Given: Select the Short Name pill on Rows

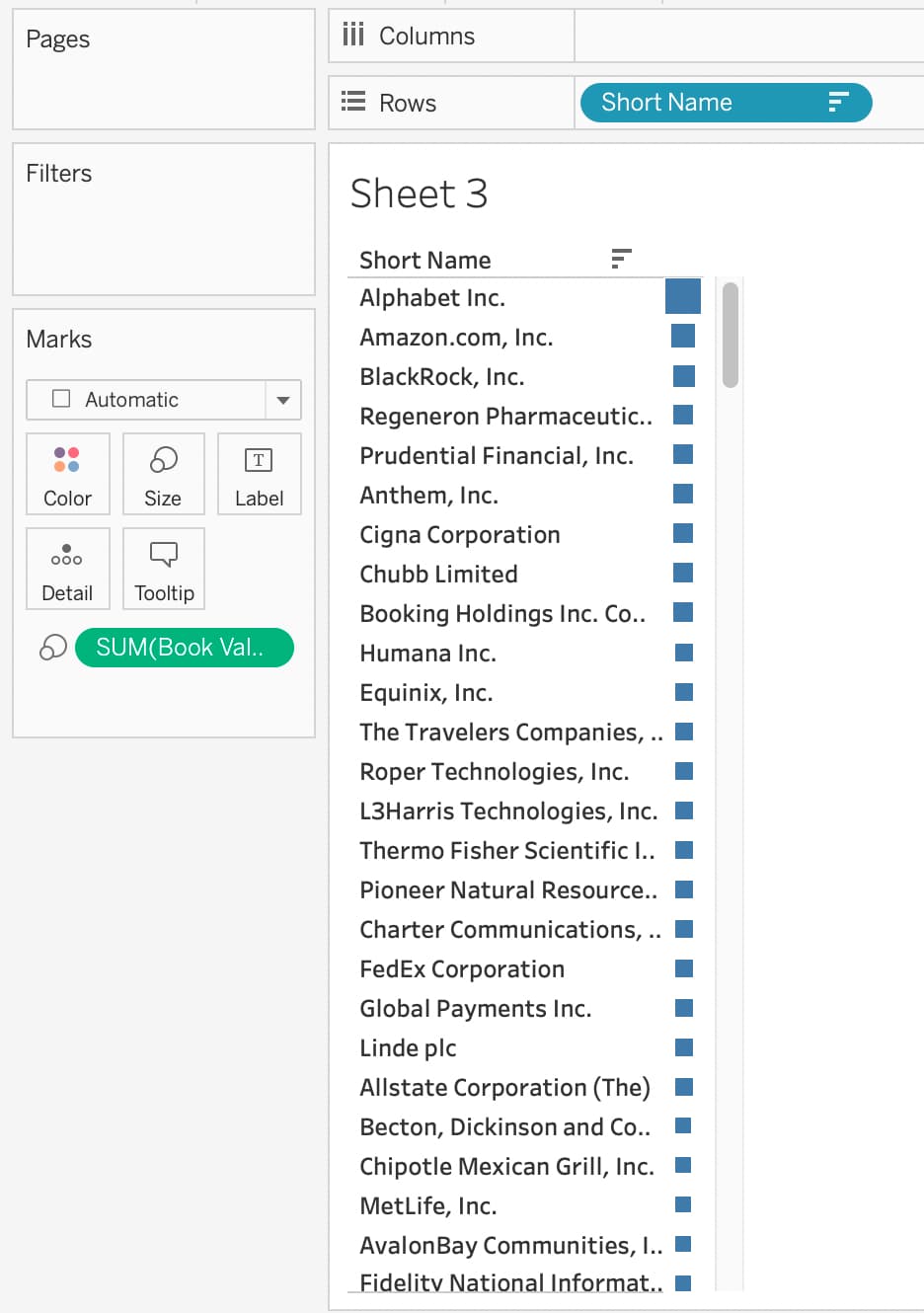Looking at the screenshot, I should pyautogui.click(x=701, y=103).
